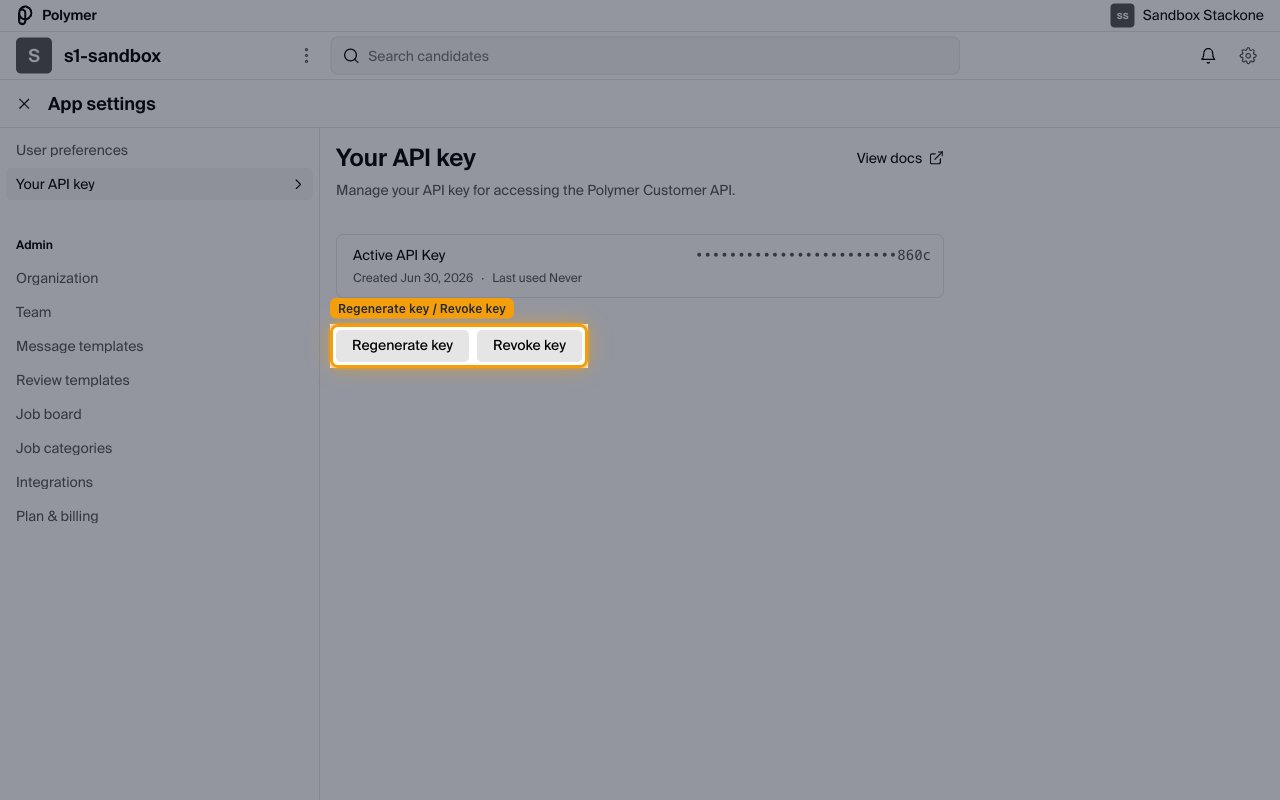Open the s1-sandbox three-dot menu
The width and height of the screenshot is (1280, 800).
click(x=306, y=56)
